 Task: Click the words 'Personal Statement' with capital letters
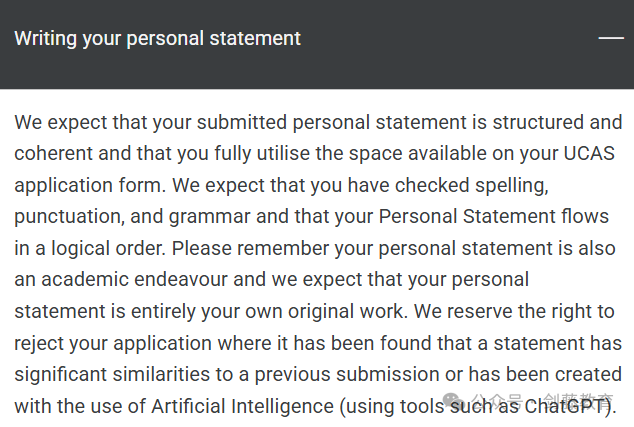point(467,216)
